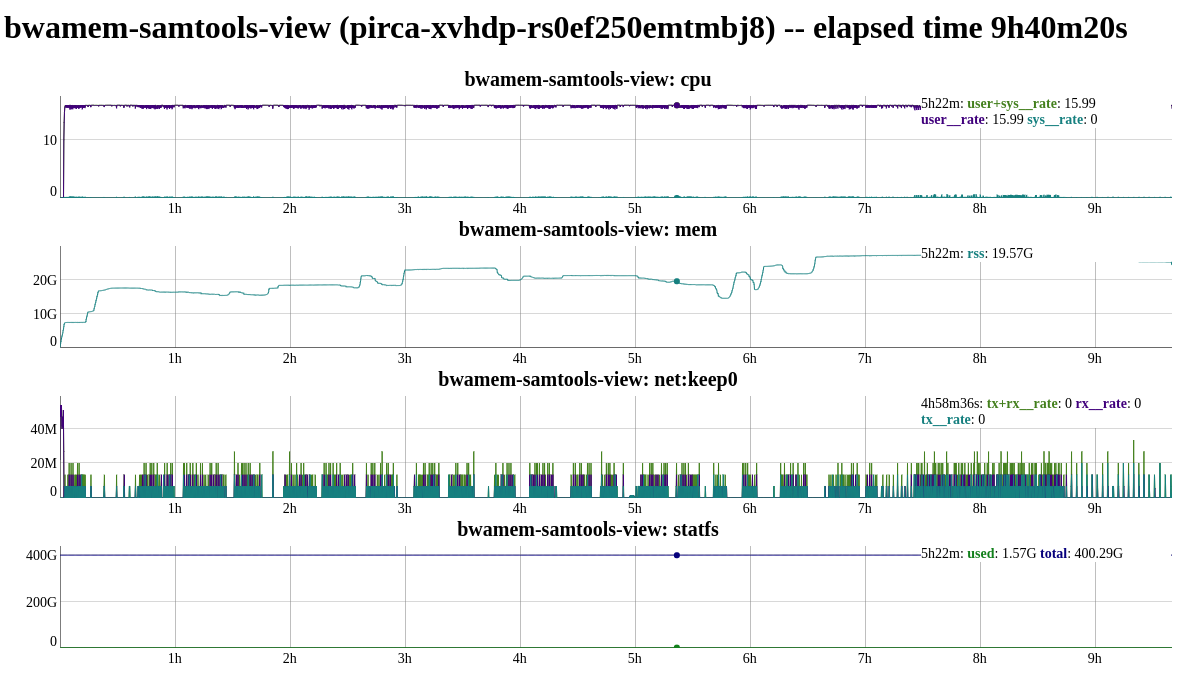Click the total data point on statfs line

[x=677, y=555]
